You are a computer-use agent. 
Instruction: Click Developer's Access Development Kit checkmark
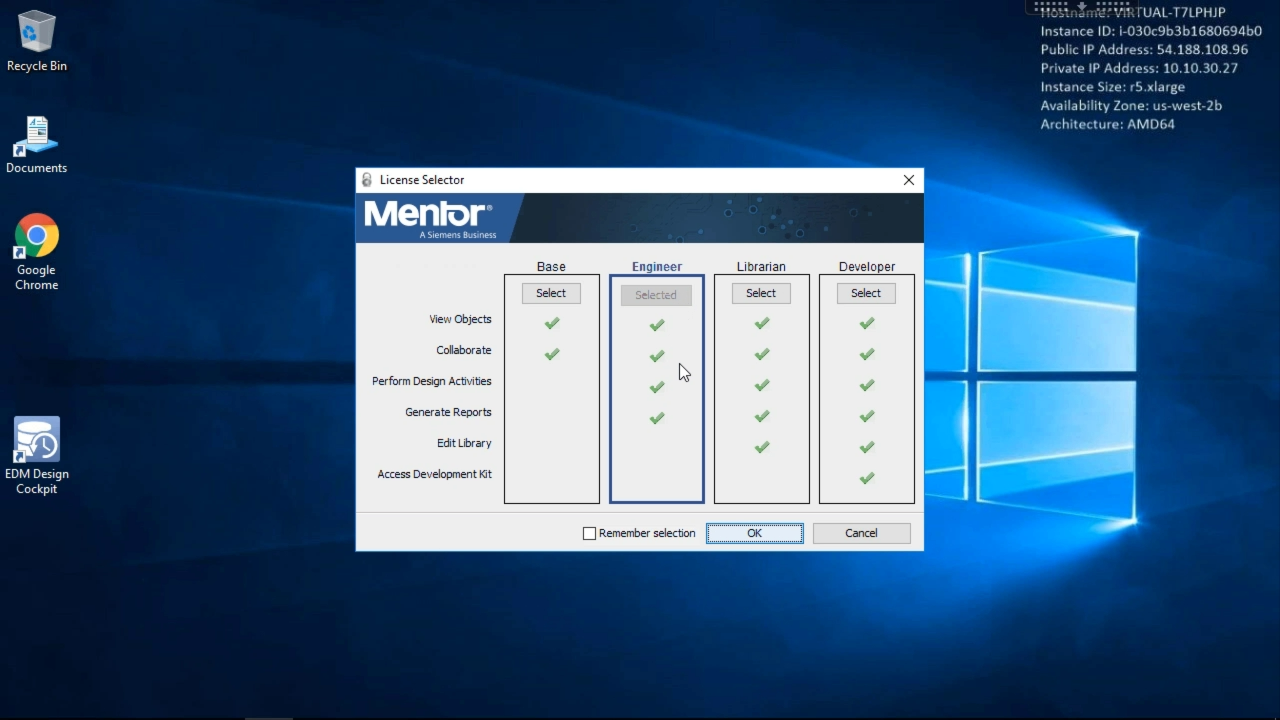[x=866, y=478]
